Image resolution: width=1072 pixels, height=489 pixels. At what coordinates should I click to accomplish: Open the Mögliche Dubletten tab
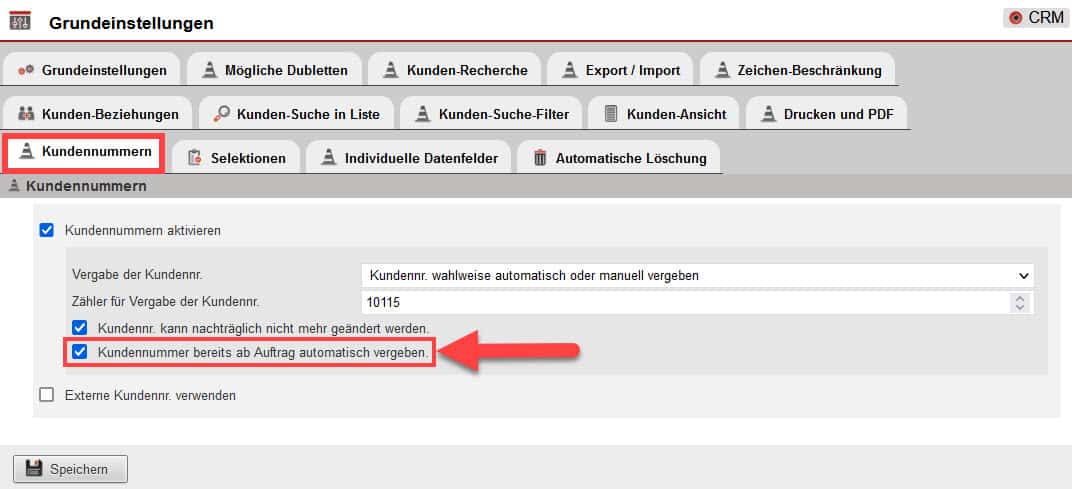click(275, 70)
